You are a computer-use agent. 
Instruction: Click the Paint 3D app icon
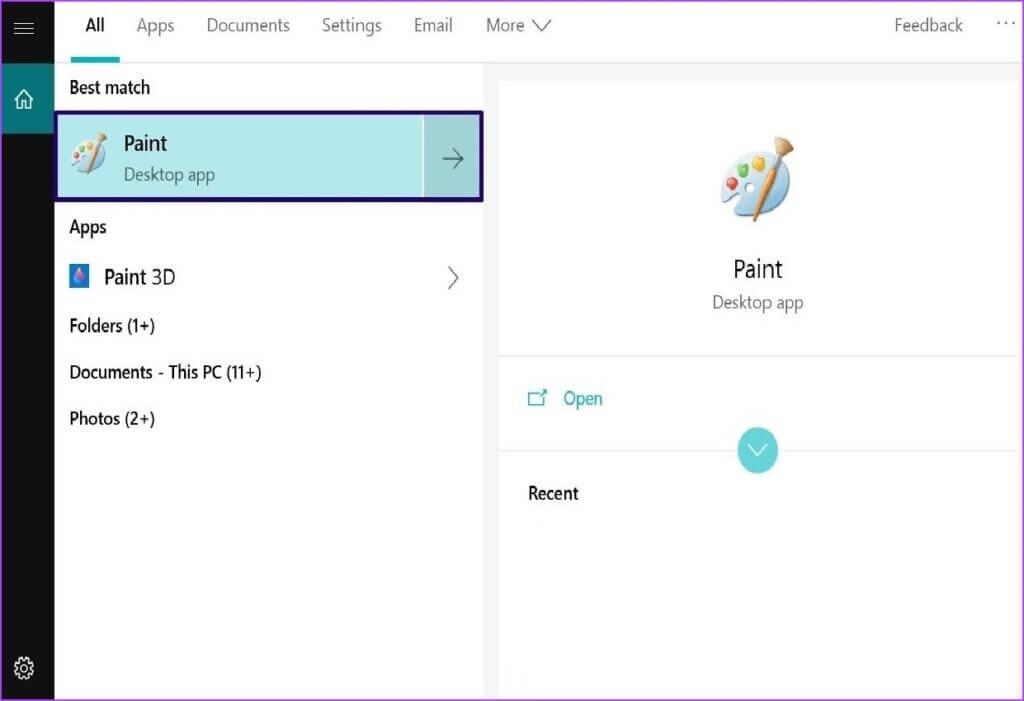click(79, 276)
